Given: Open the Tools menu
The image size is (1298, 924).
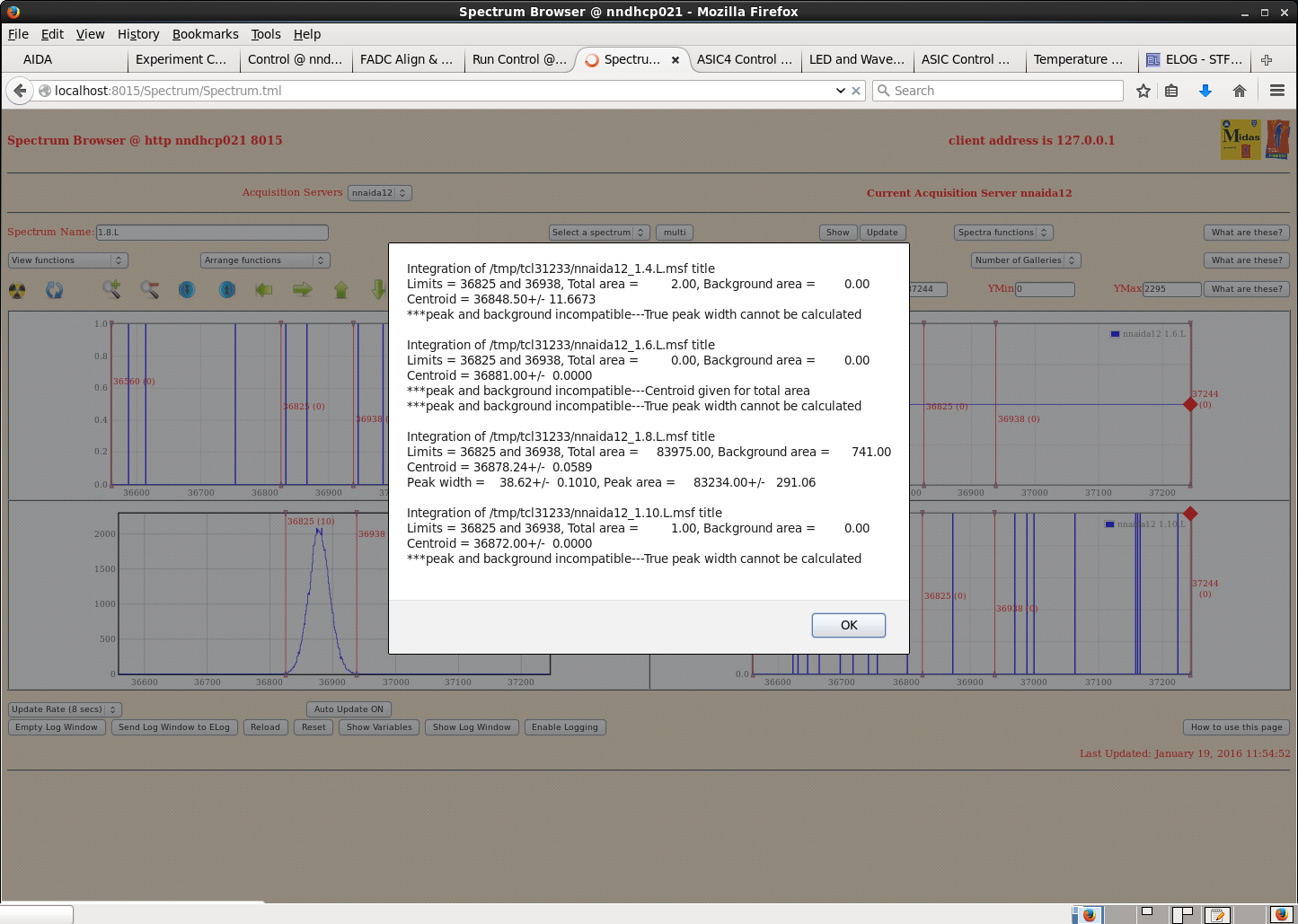Looking at the screenshot, I should click(266, 34).
